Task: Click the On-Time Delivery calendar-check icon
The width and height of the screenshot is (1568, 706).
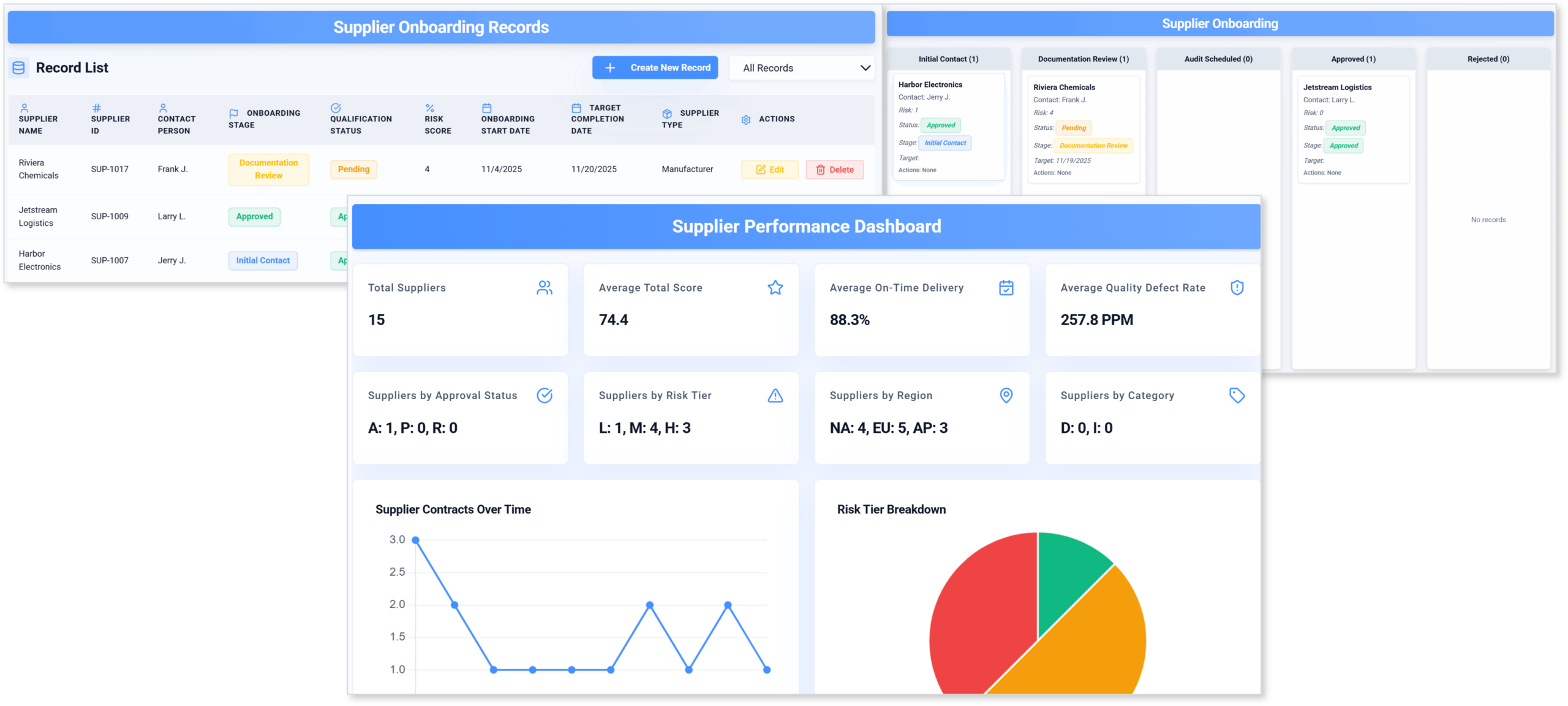Action: 1006,288
